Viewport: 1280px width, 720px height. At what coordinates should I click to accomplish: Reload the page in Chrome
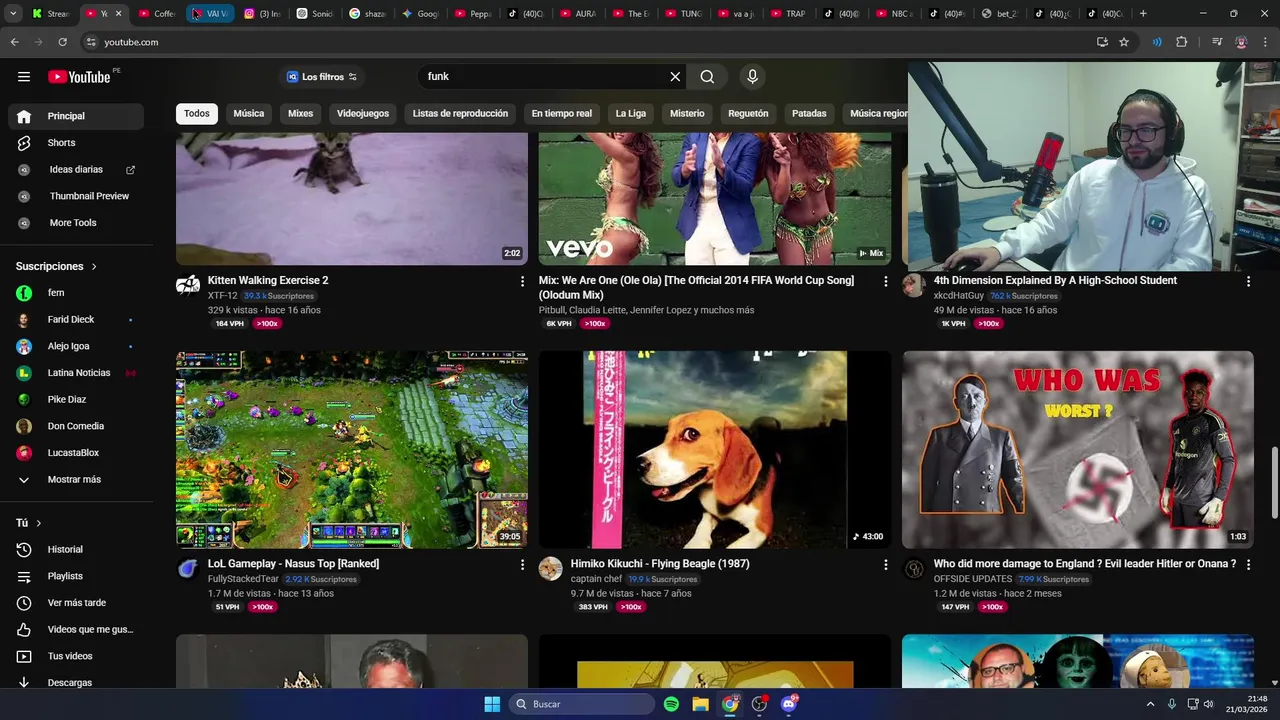tap(62, 42)
